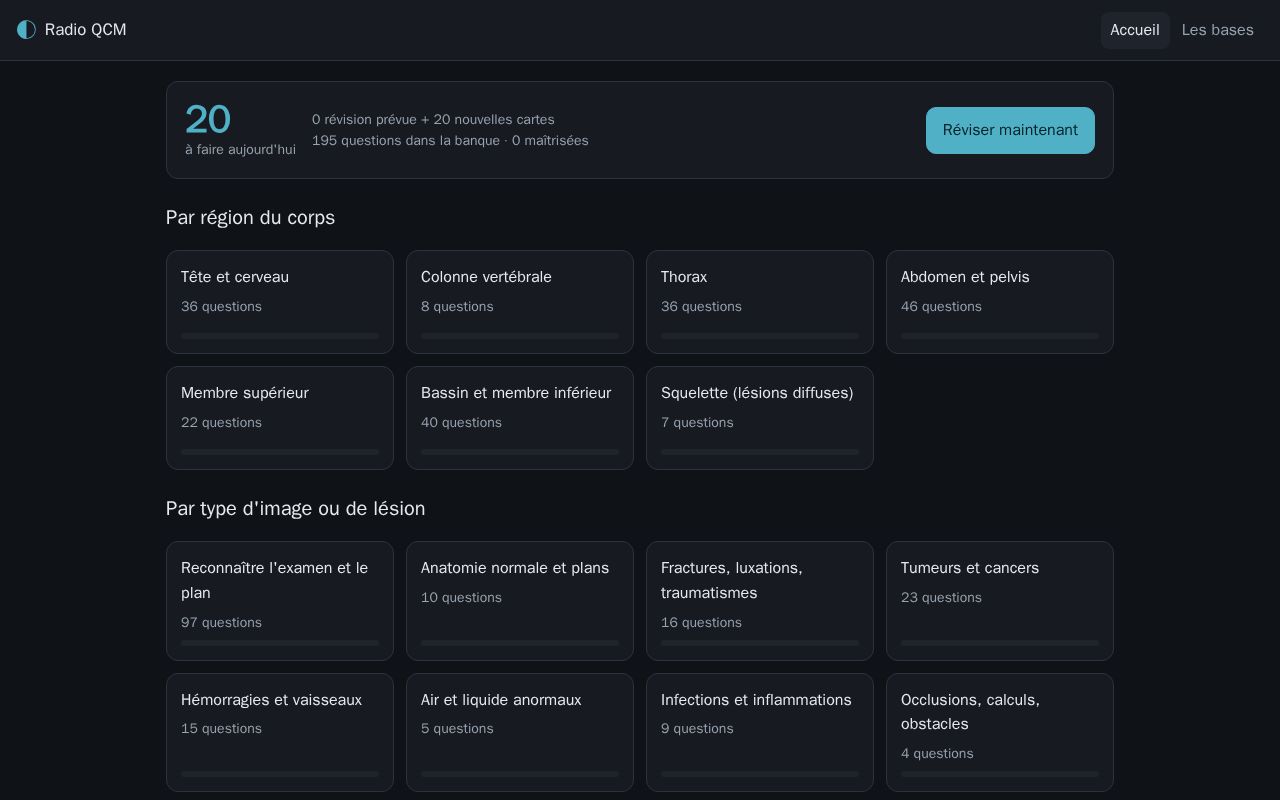The width and height of the screenshot is (1280, 800).
Task: Click 'à faire aujourd'hui' label
Action: [x=240, y=150]
